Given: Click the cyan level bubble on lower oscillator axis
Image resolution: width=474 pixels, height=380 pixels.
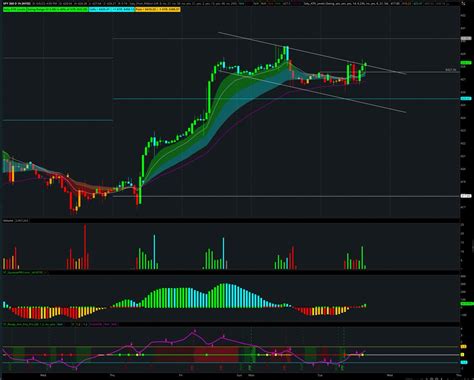Looking at the screenshot, I should 463,362.
